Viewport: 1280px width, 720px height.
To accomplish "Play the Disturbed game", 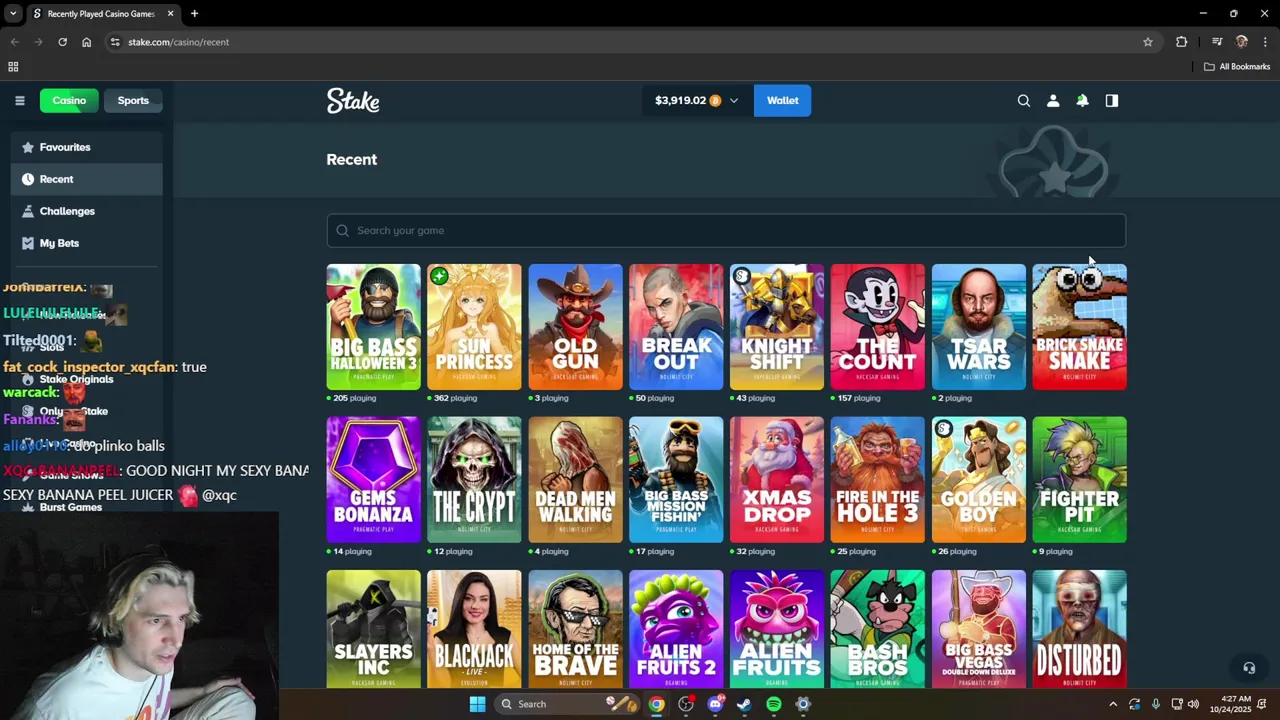I will [x=1079, y=629].
